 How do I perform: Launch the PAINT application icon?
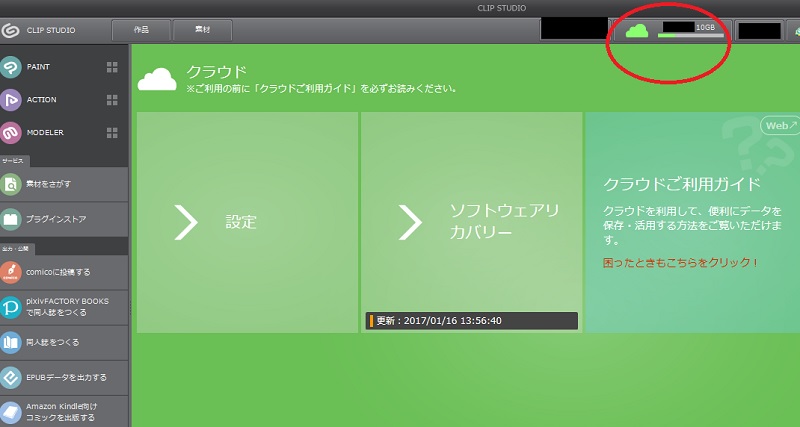11,67
